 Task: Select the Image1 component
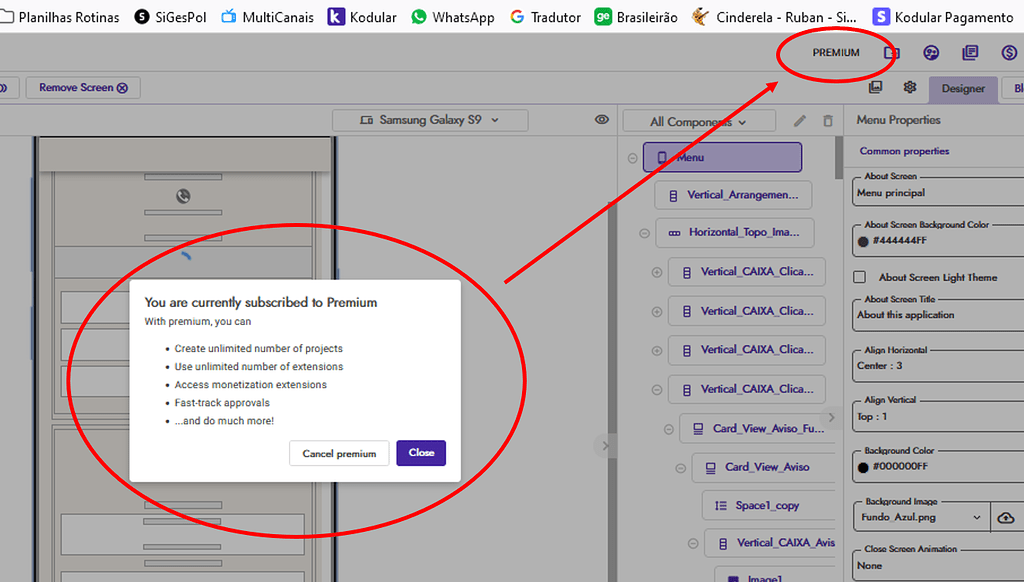click(775, 575)
